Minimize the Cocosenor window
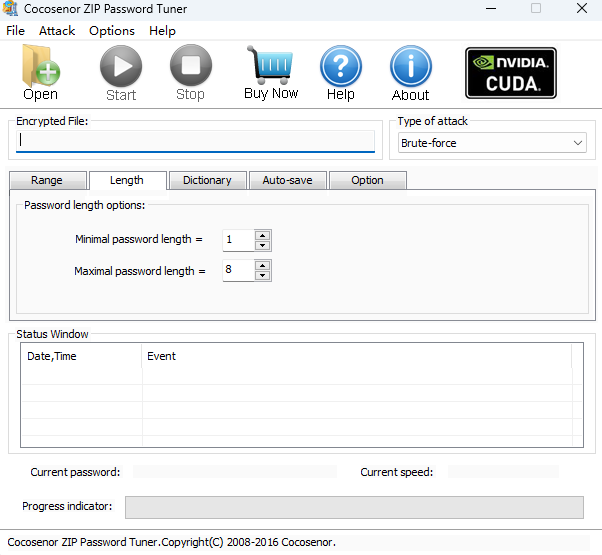602x555 pixels. [x=491, y=8]
